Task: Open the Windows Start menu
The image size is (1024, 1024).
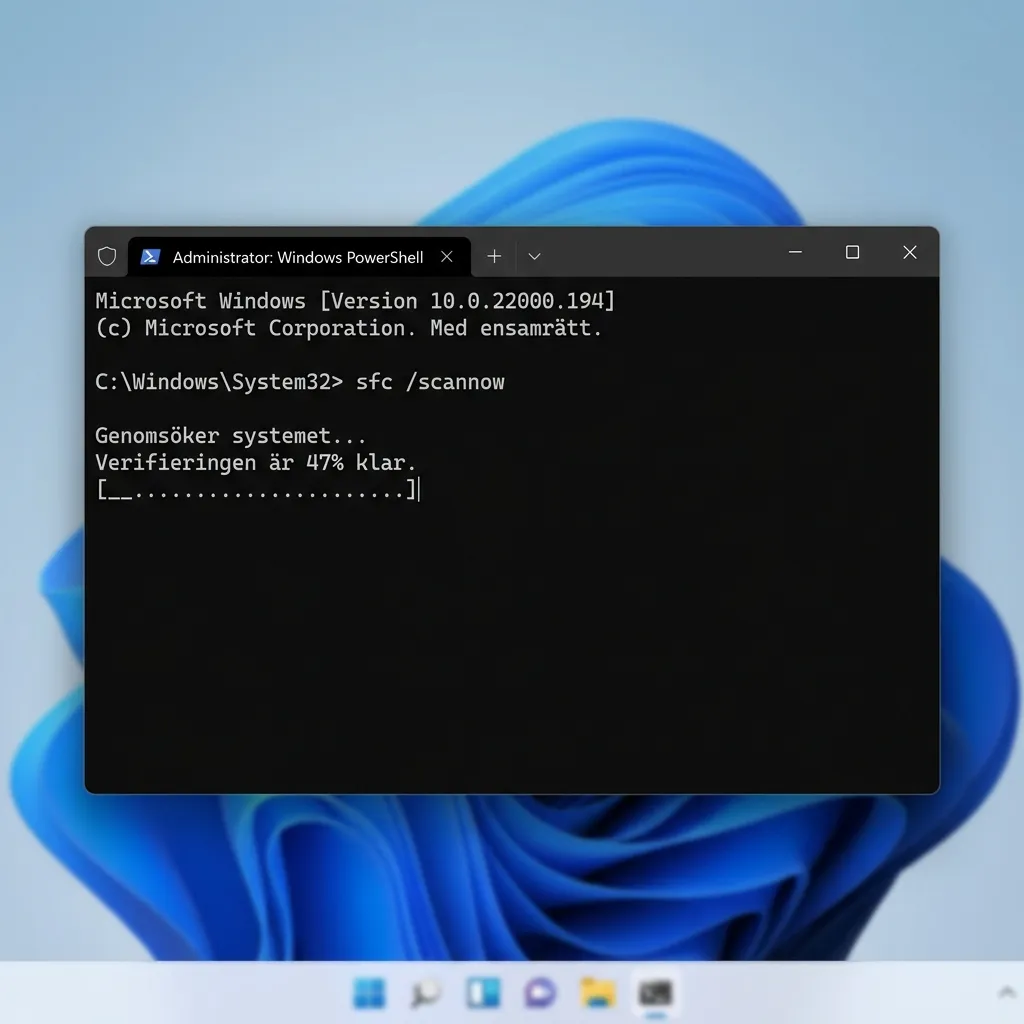Action: 370,993
